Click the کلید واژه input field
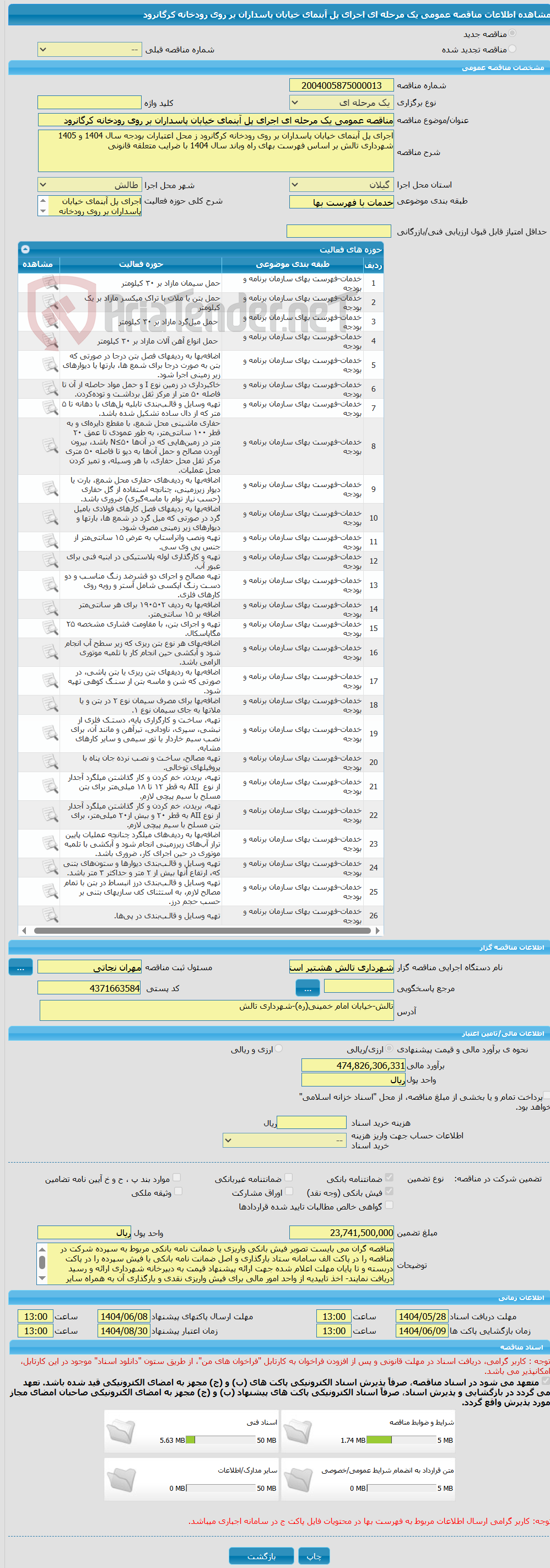This screenshot has height=1568, width=550. pos(89,103)
